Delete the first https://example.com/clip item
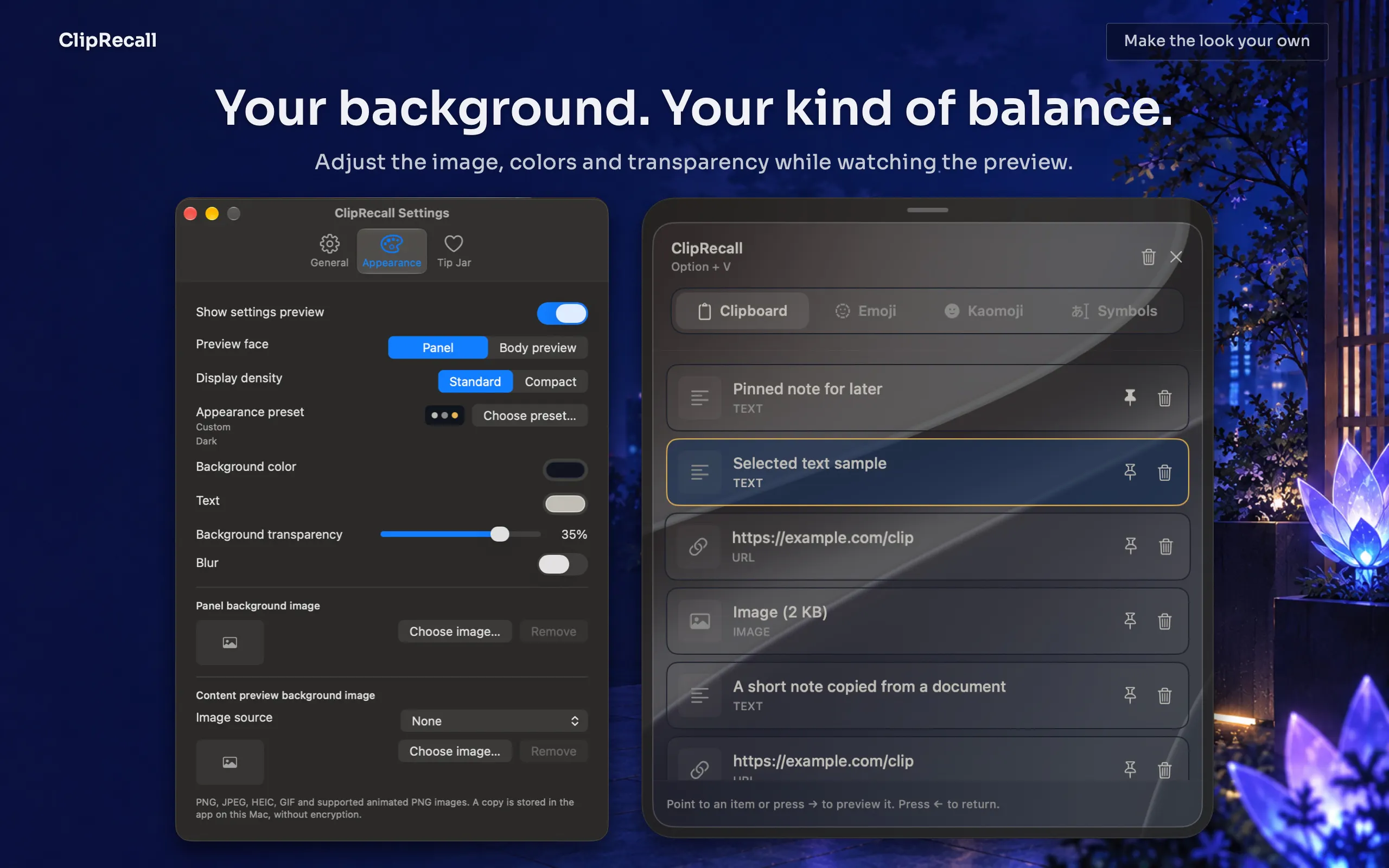The image size is (1389, 868). coord(1165,546)
